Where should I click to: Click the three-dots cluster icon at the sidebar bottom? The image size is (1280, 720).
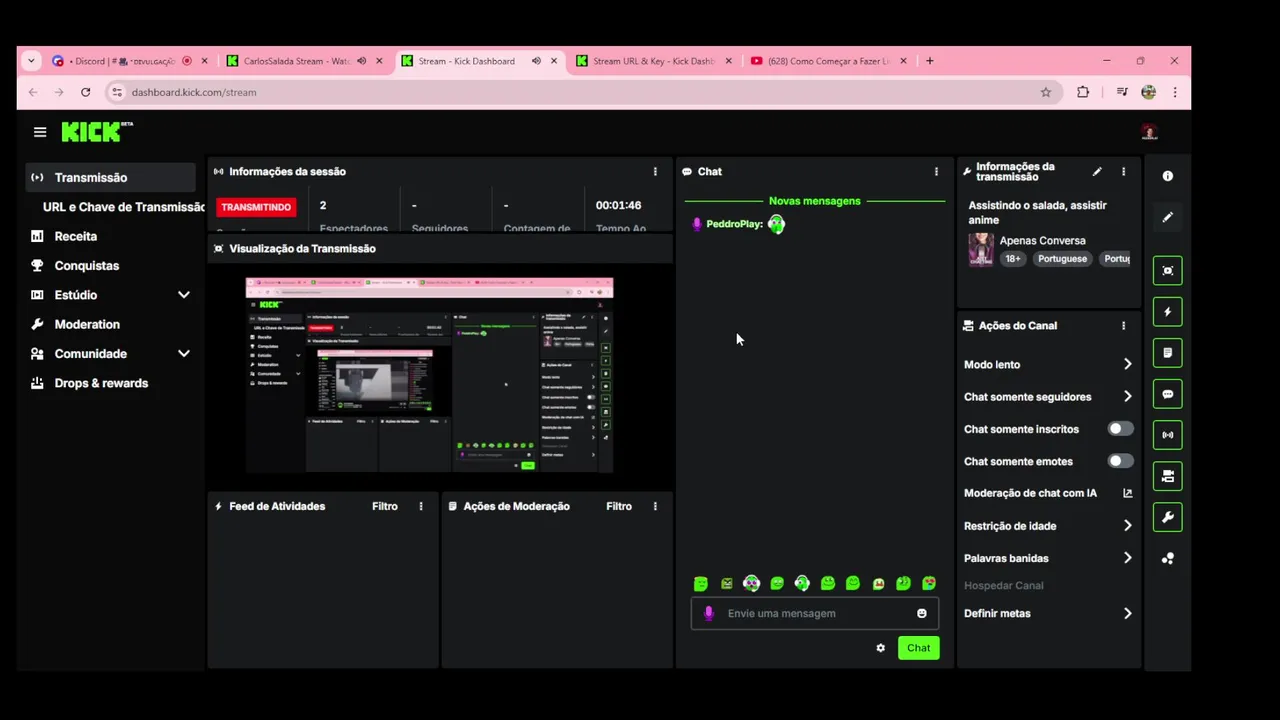click(x=1167, y=559)
